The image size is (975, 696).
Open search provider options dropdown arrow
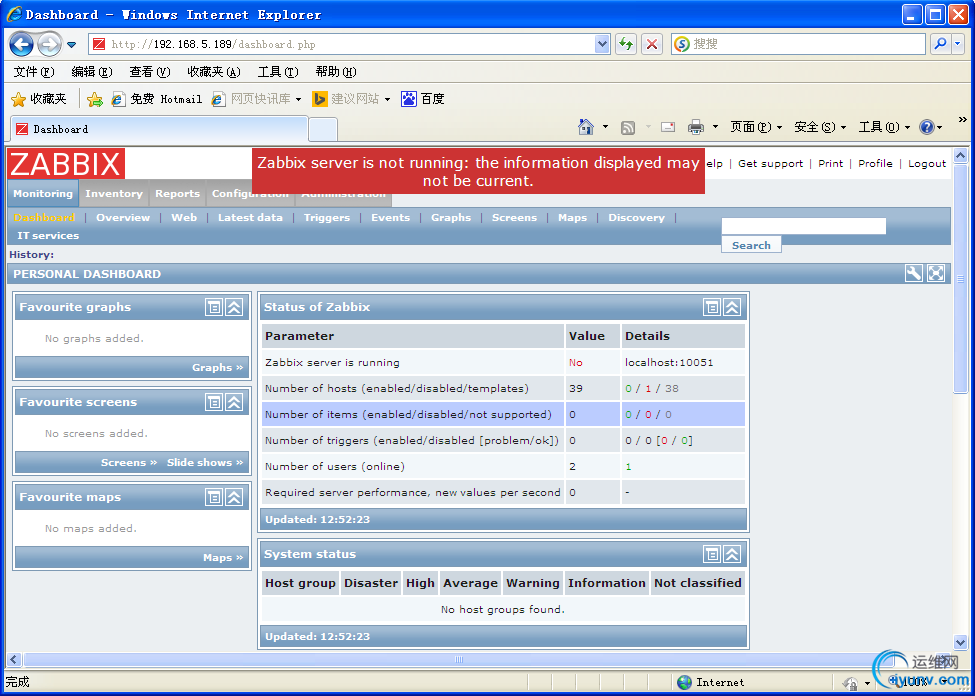tap(958, 44)
